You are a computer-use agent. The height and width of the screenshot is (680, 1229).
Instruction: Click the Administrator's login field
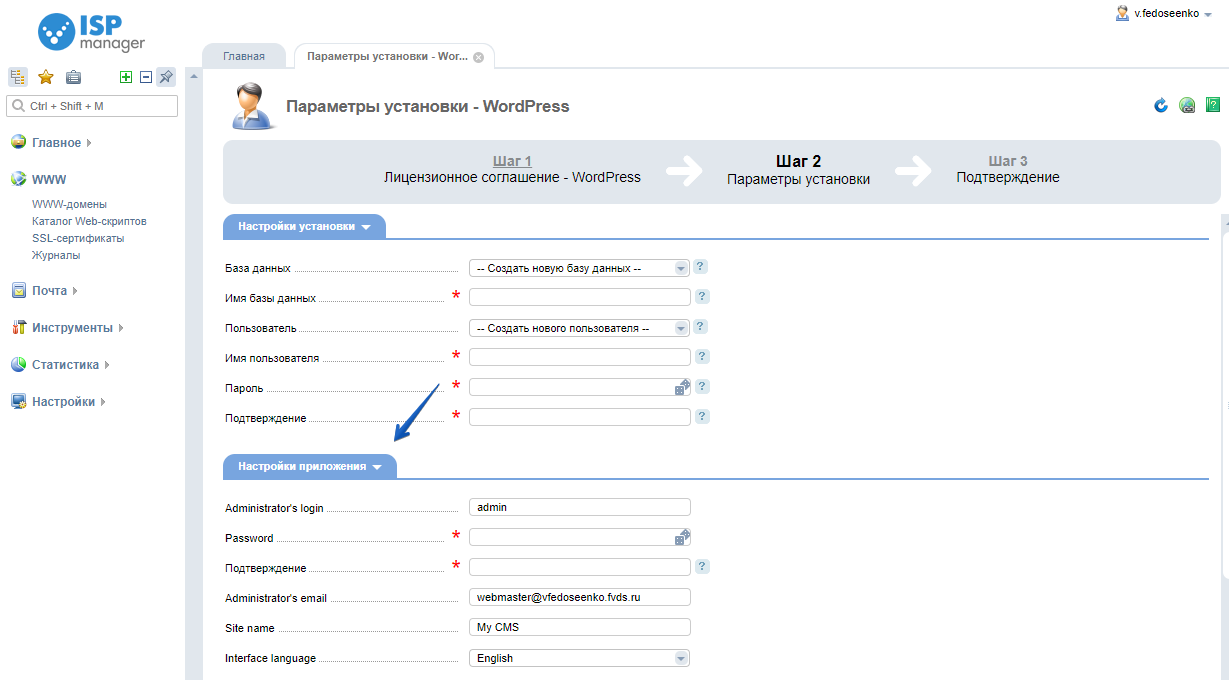pos(580,507)
